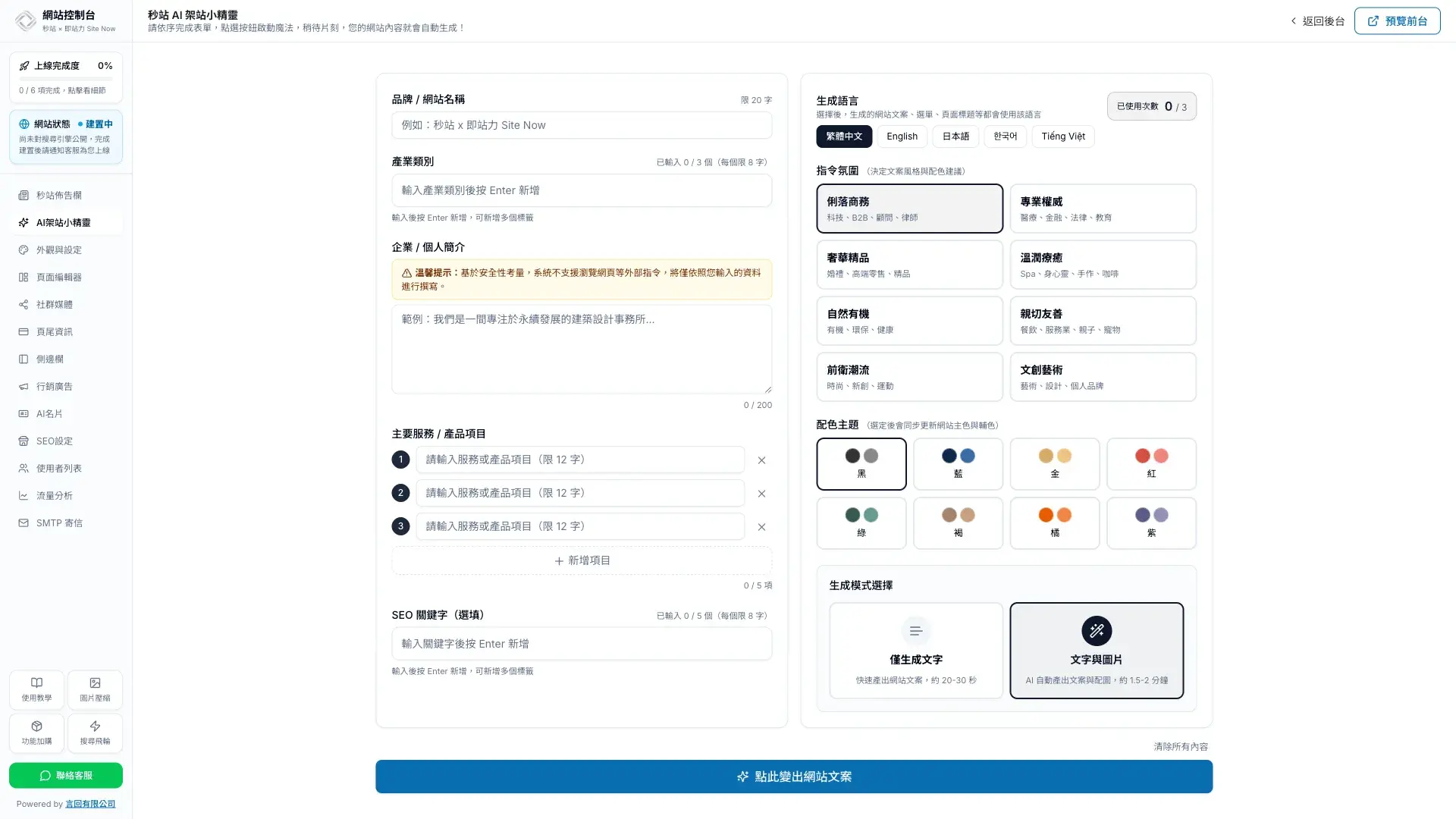The height and width of the screenshot is (819, 1456).
Task: Click the first 服務或產品項目 input
Action: (580, 460)
